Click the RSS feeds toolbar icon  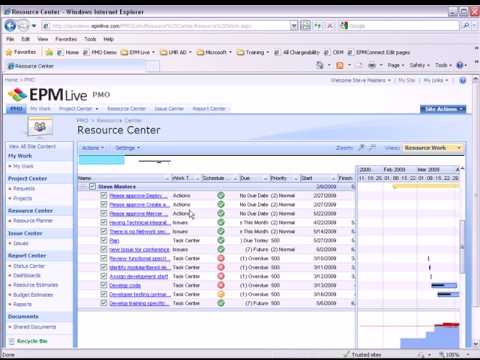340,65
